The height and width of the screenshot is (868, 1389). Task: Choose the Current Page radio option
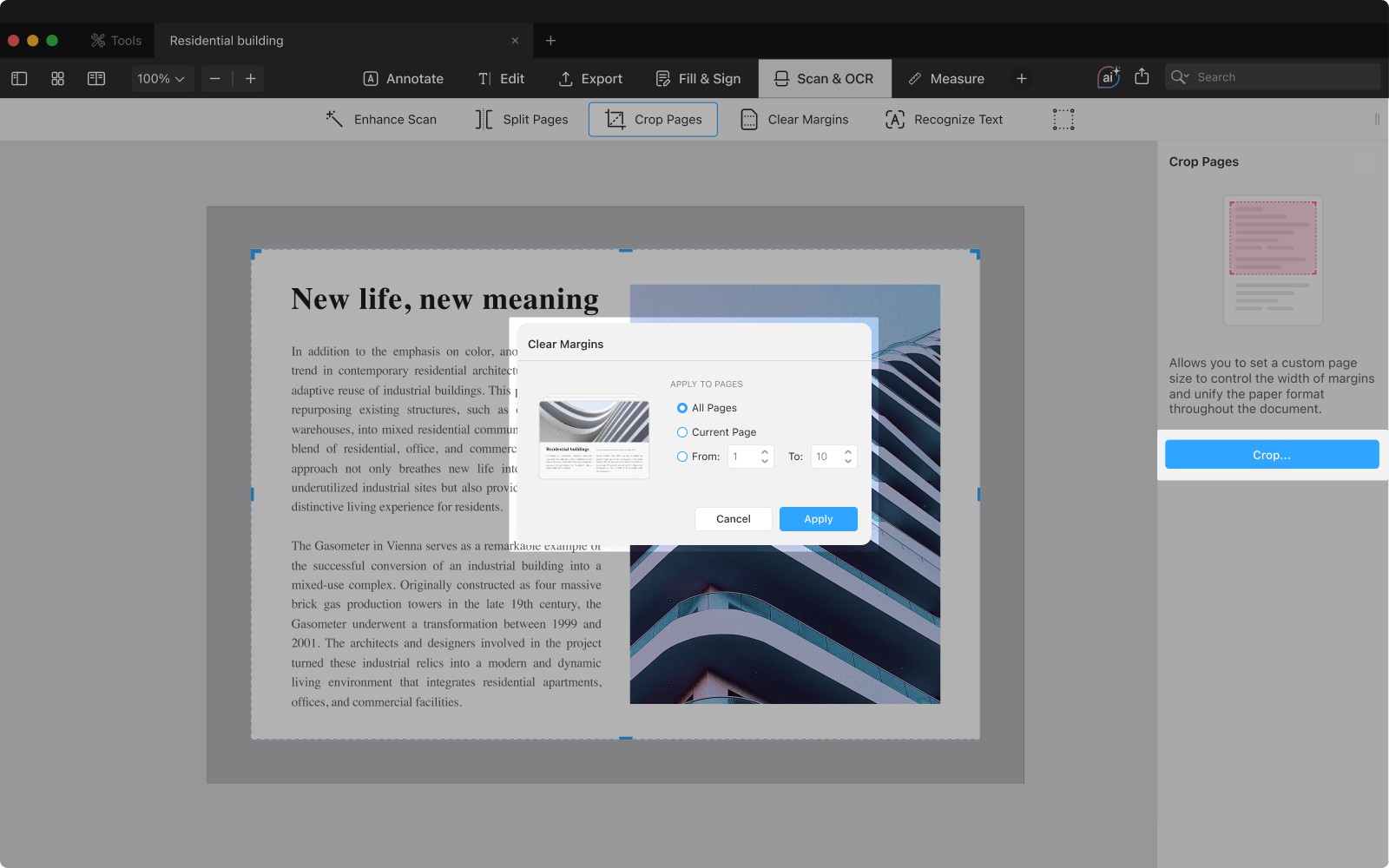pyautogui.click(x=682, y=432)
